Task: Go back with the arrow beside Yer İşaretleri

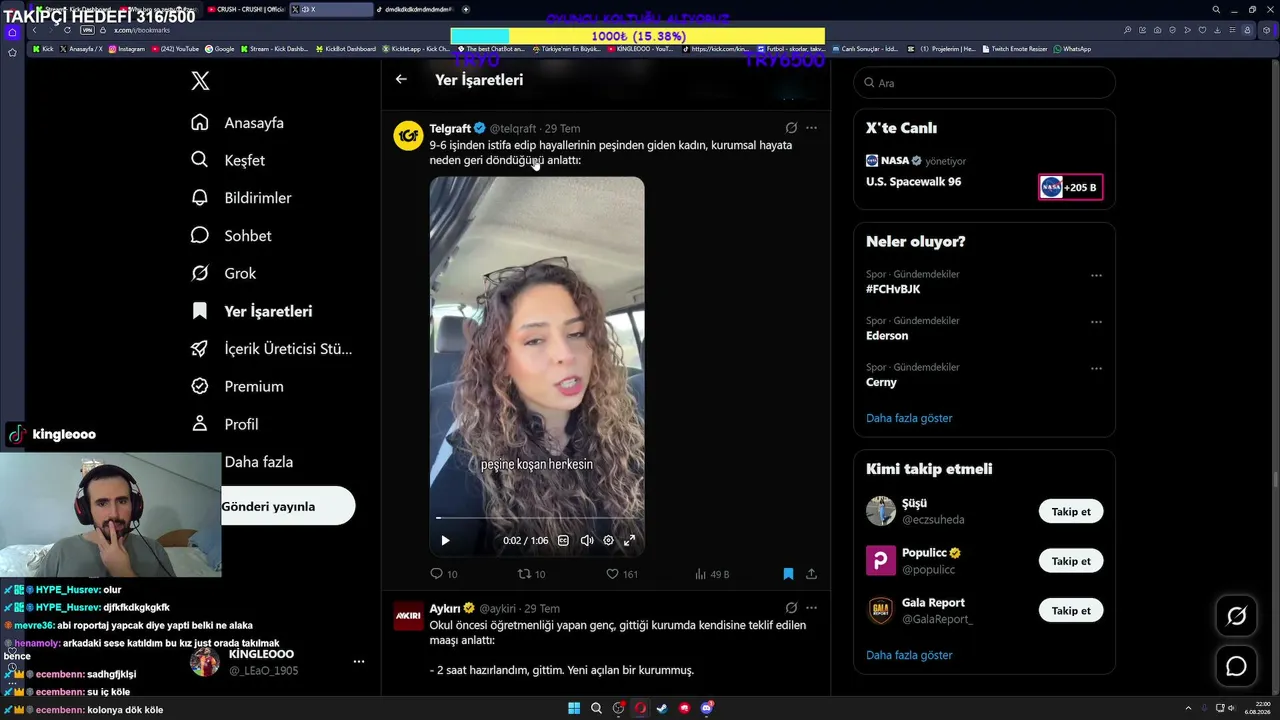Action: (x=401, y=79)
